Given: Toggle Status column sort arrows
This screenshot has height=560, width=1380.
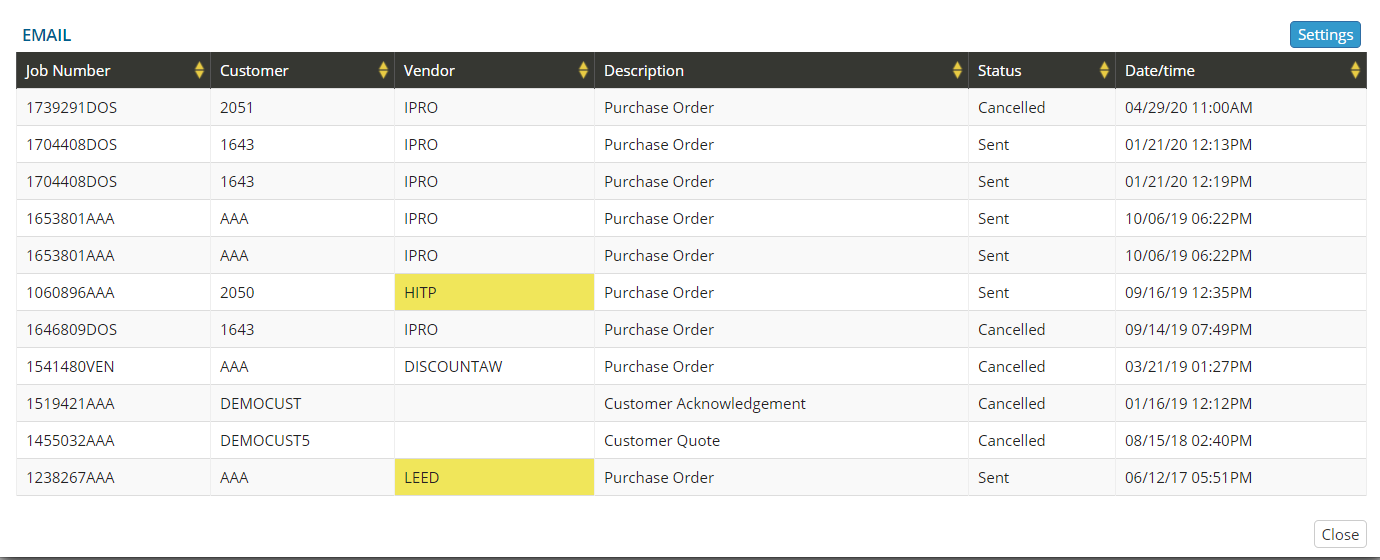Looking at the screenshot, I should coord(1104,70).
